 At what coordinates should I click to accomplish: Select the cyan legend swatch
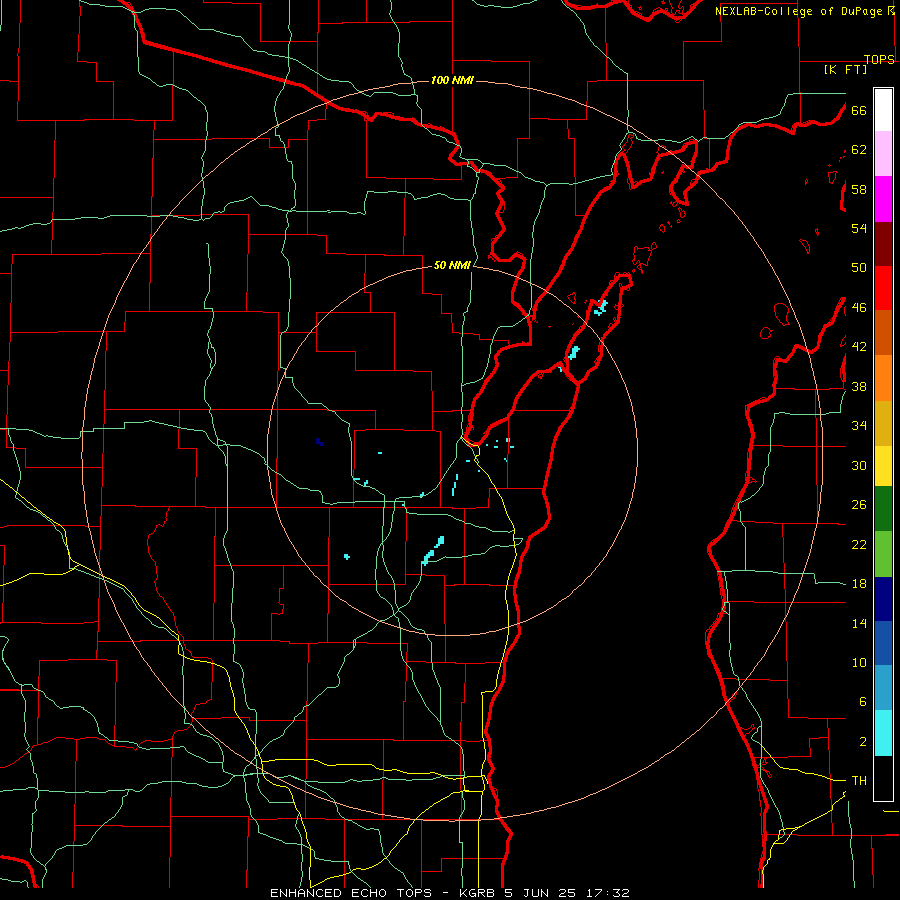(883, 733)
